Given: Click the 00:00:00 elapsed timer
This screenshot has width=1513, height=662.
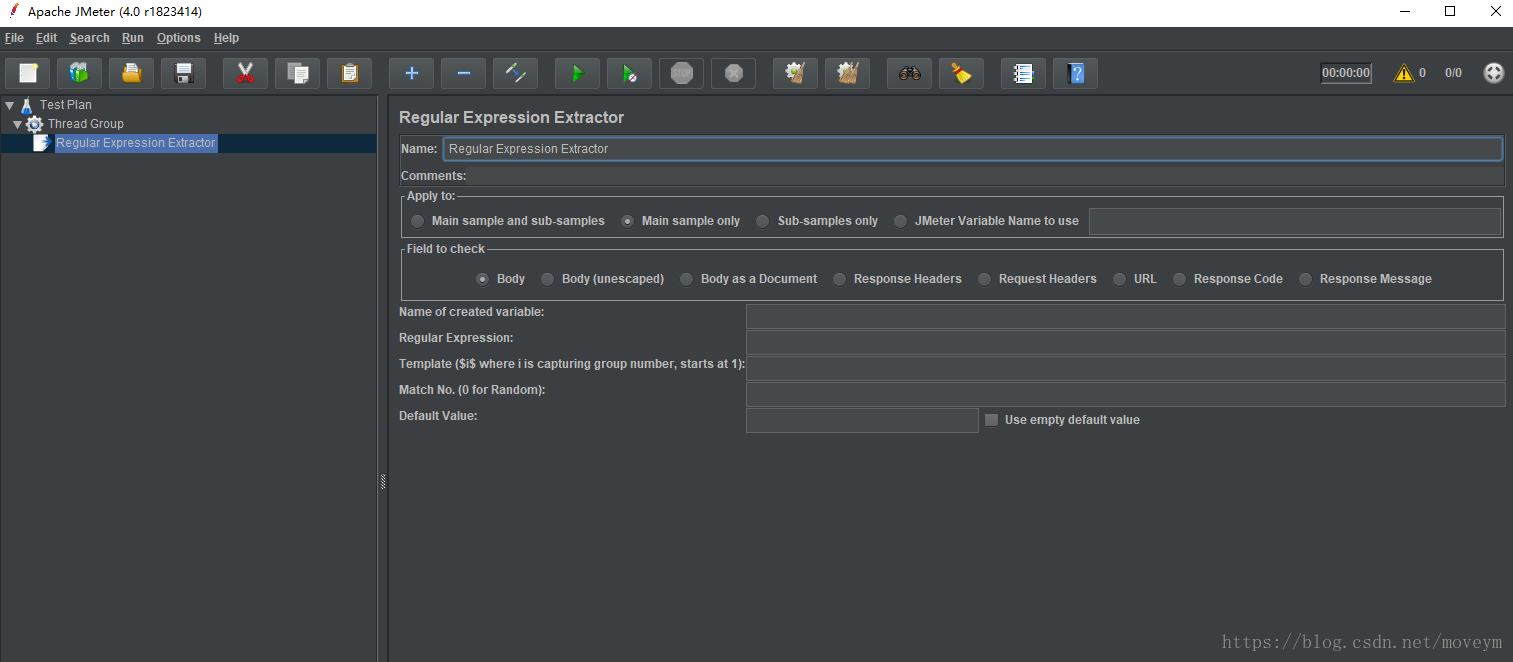Looking at the screenshot, I should pyautogui.click(x=1346, y=73).
